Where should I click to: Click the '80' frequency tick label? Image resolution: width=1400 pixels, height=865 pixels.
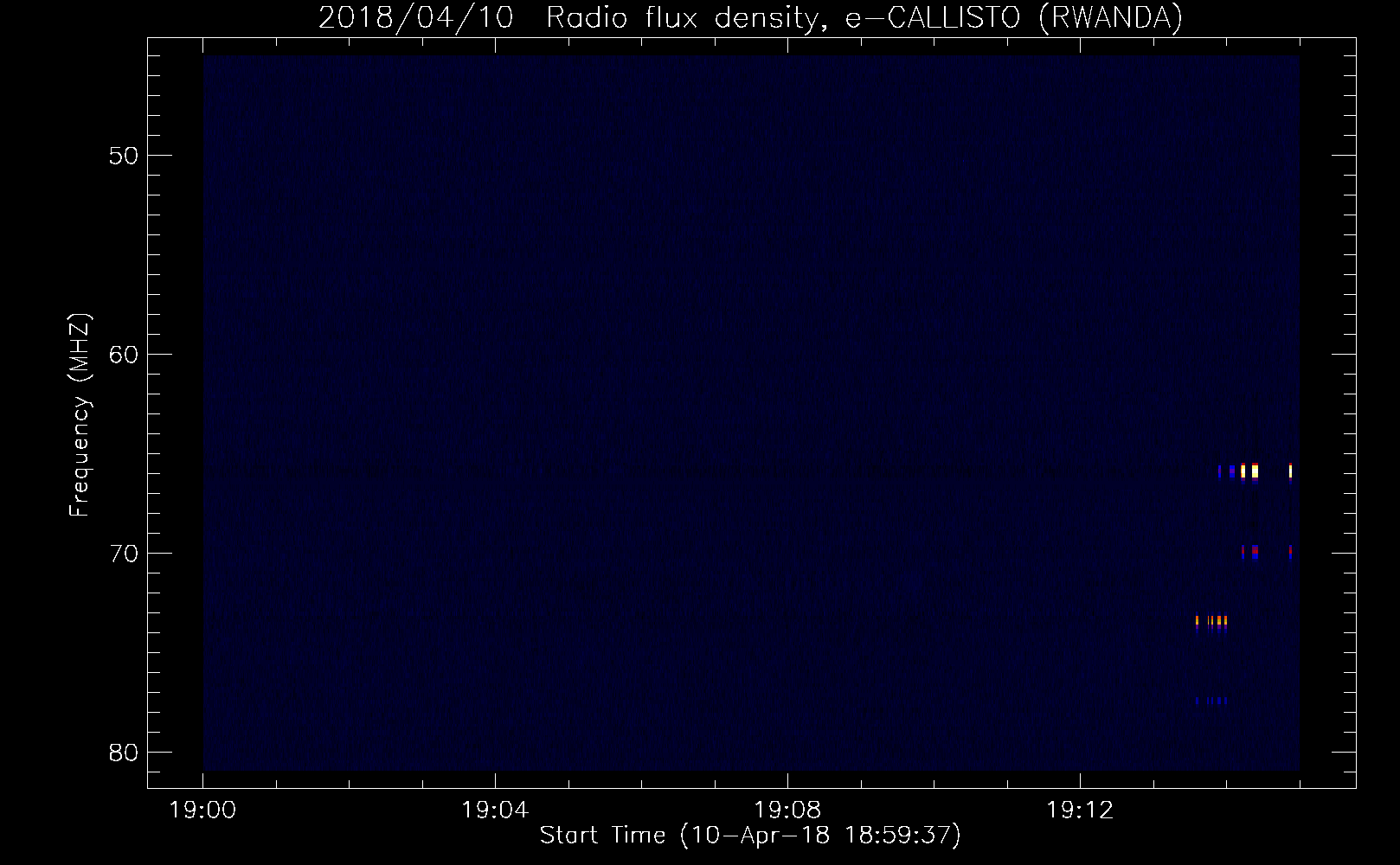click(x=124, y=753)
